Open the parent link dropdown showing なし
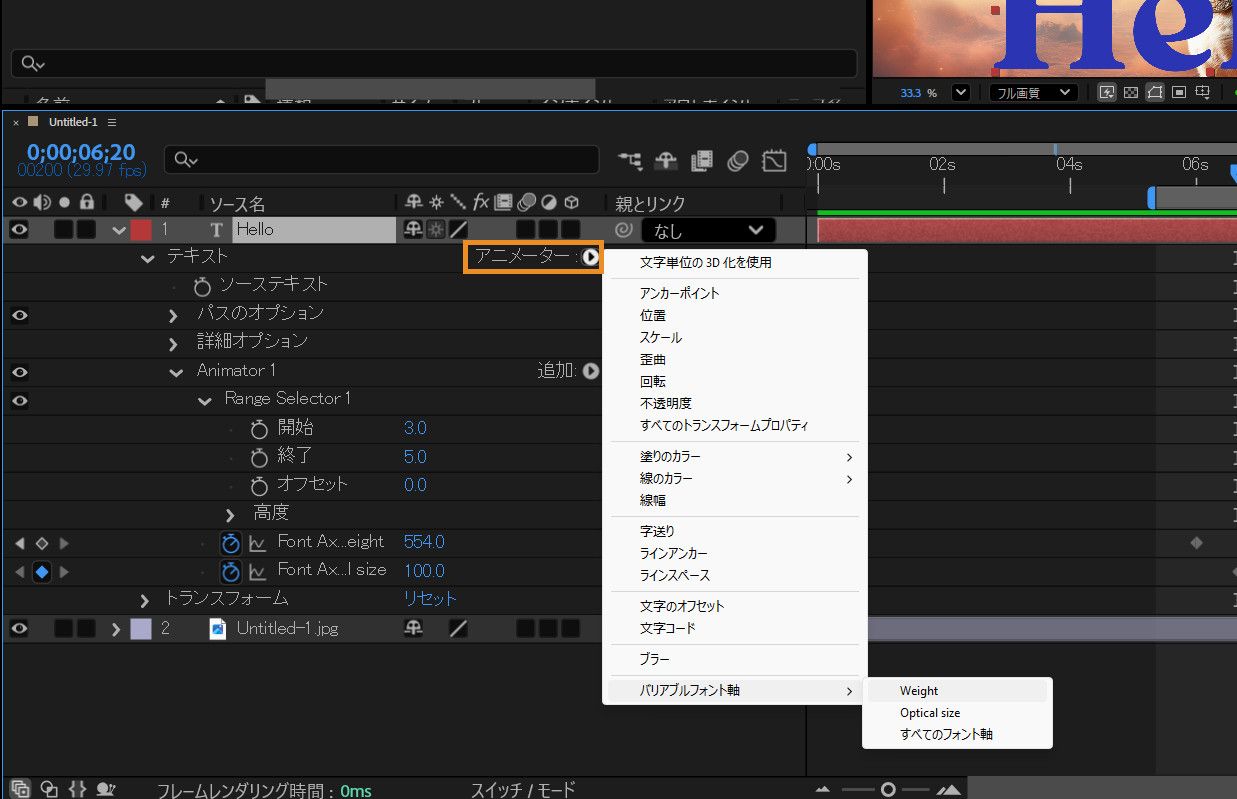This screenshot has height=799, width=1237. 709,229
